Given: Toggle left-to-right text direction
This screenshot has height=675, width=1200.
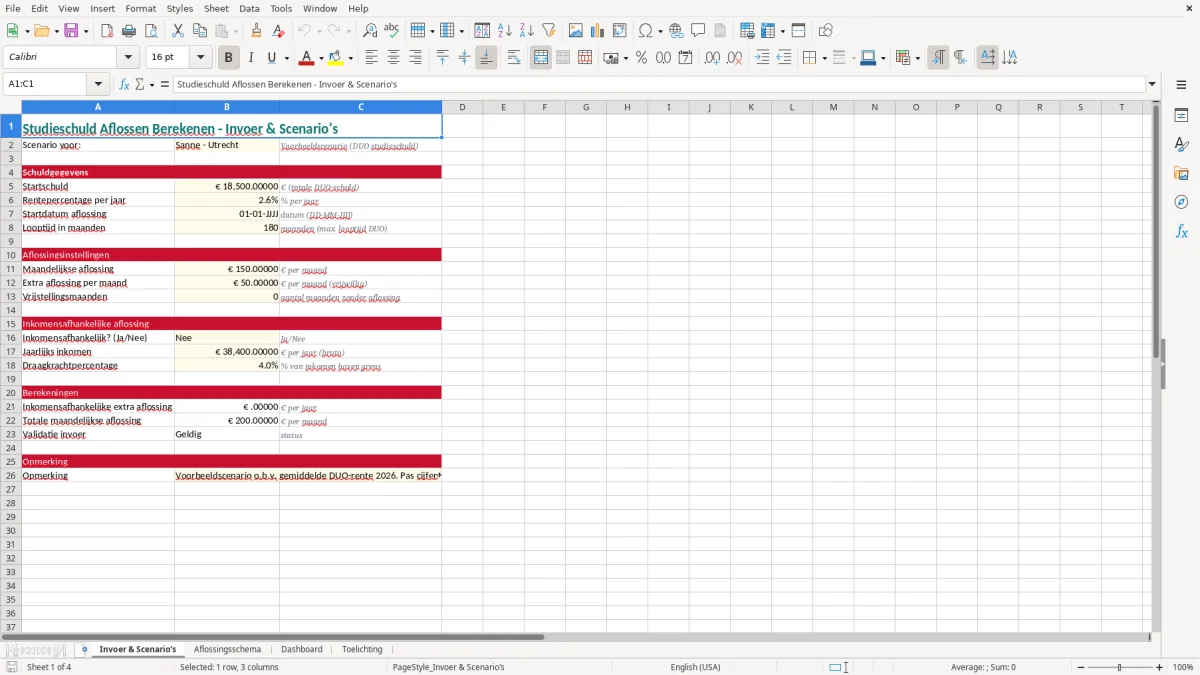Looking at the screenshot, I should click(938, 58).
